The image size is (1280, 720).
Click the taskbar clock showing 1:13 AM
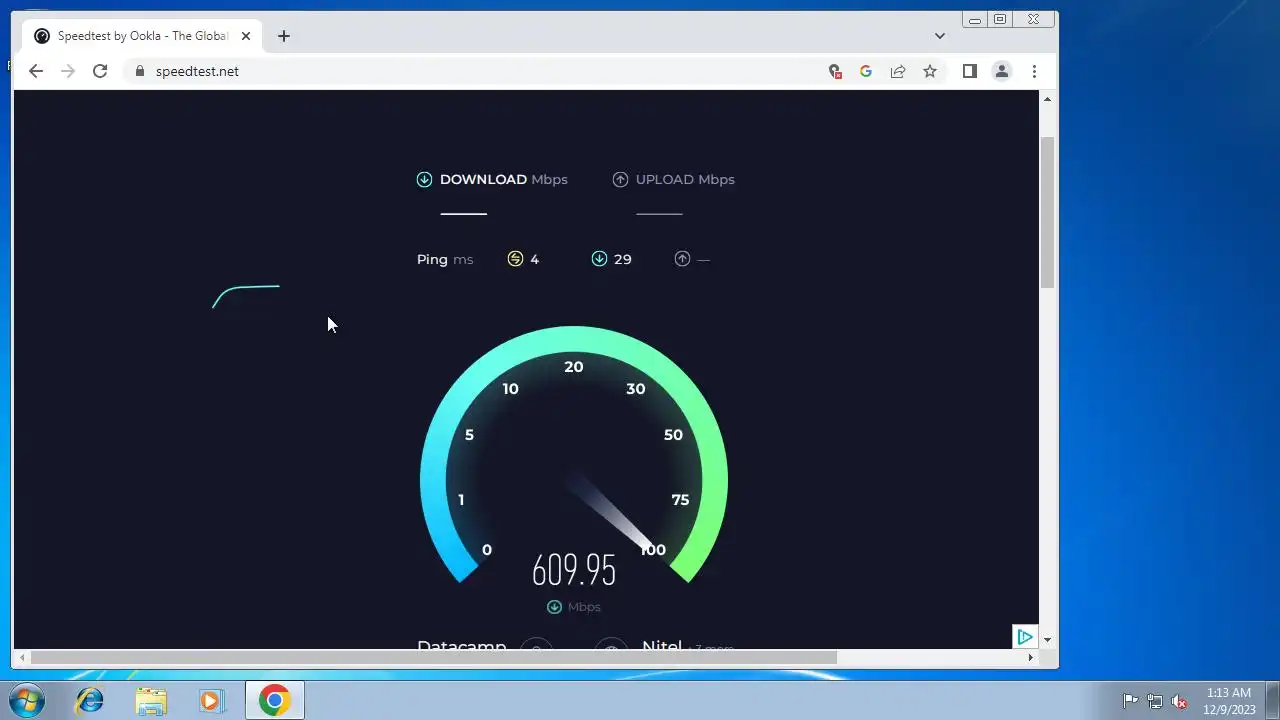point(1229,701)
